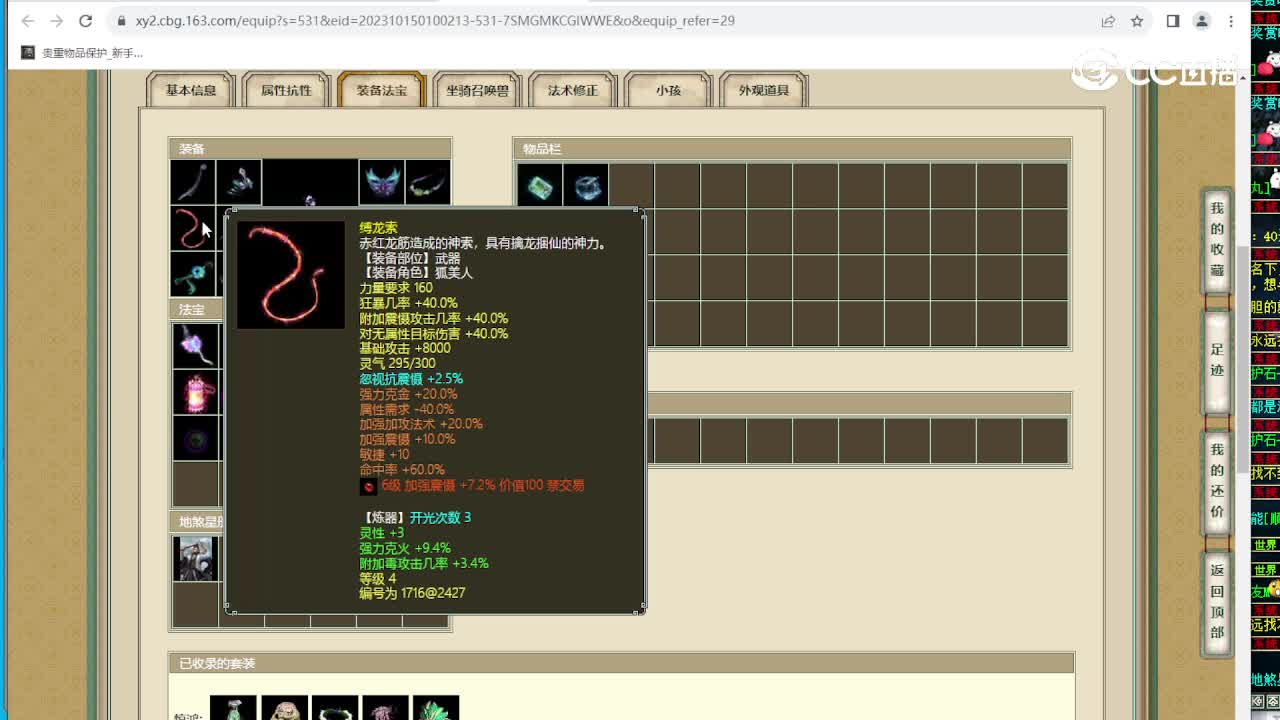Click the 法宝 section header
The width and height of the screenshot is (1280, 720).
coord(196,310)
